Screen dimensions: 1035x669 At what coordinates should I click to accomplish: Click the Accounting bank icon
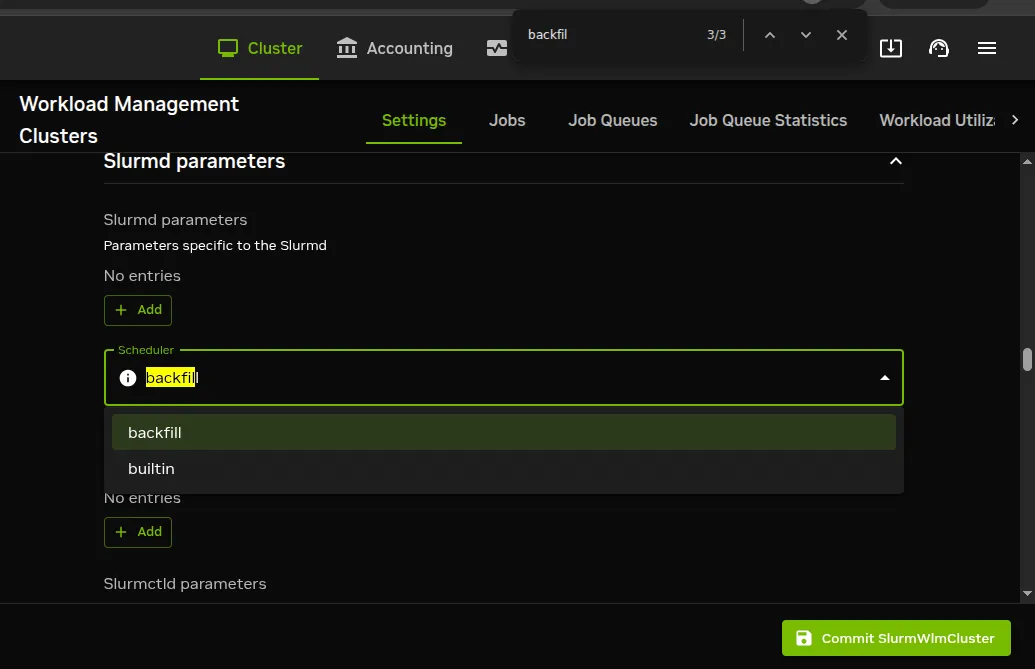(x=347, y=48)
